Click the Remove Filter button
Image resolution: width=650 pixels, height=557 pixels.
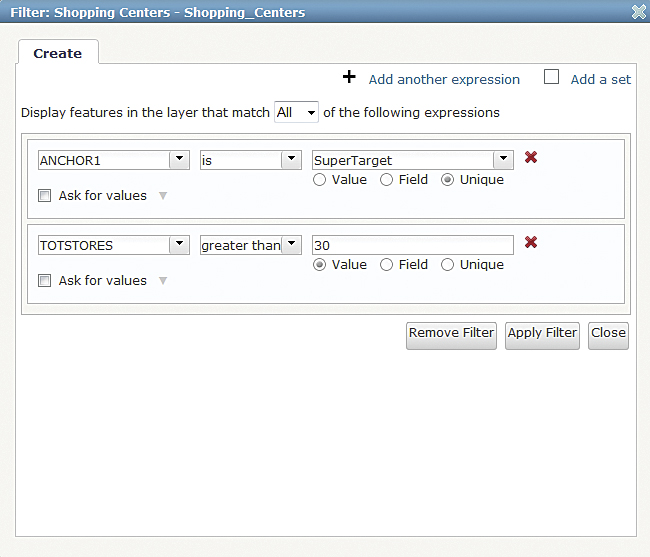tap(451, 334)
